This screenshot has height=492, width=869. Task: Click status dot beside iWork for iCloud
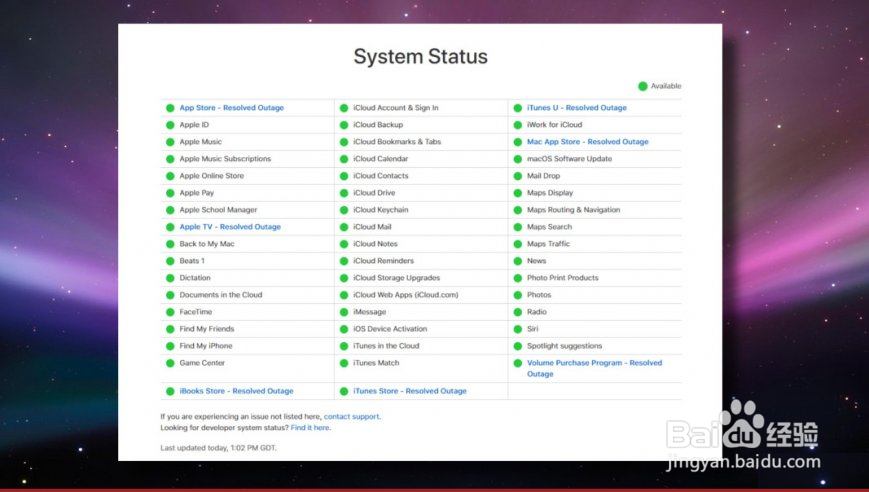coord(518,125)
